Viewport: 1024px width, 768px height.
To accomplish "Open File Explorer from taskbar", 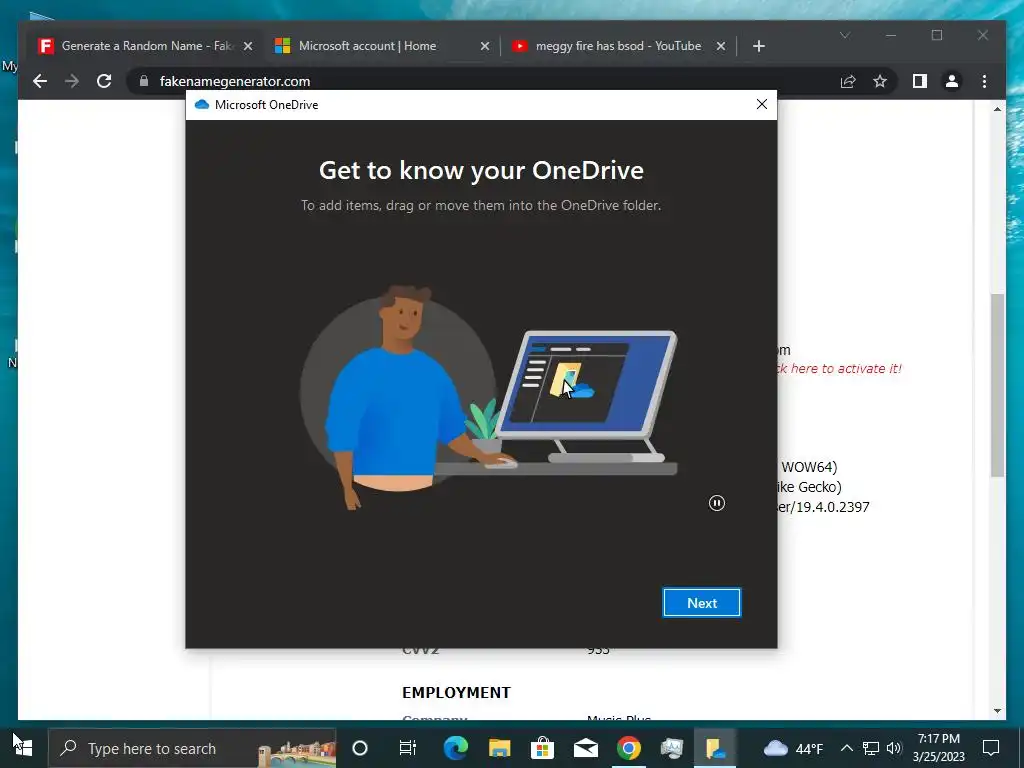I will point(499,748).
